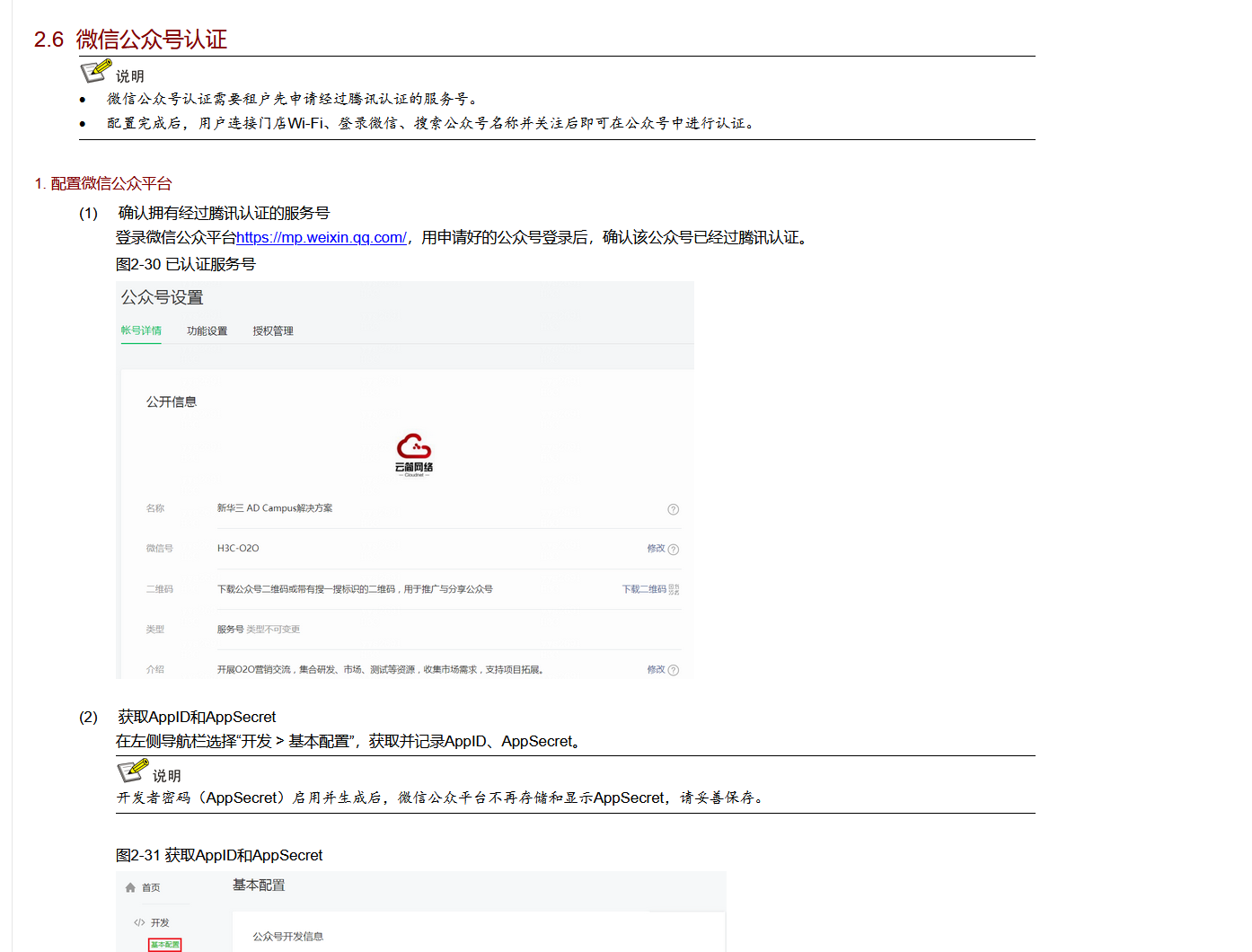Click the caption 图2-30 已认证服务号
This screenshot has height=952, width=1252.
pyautogui.click(x=186, y=264)
